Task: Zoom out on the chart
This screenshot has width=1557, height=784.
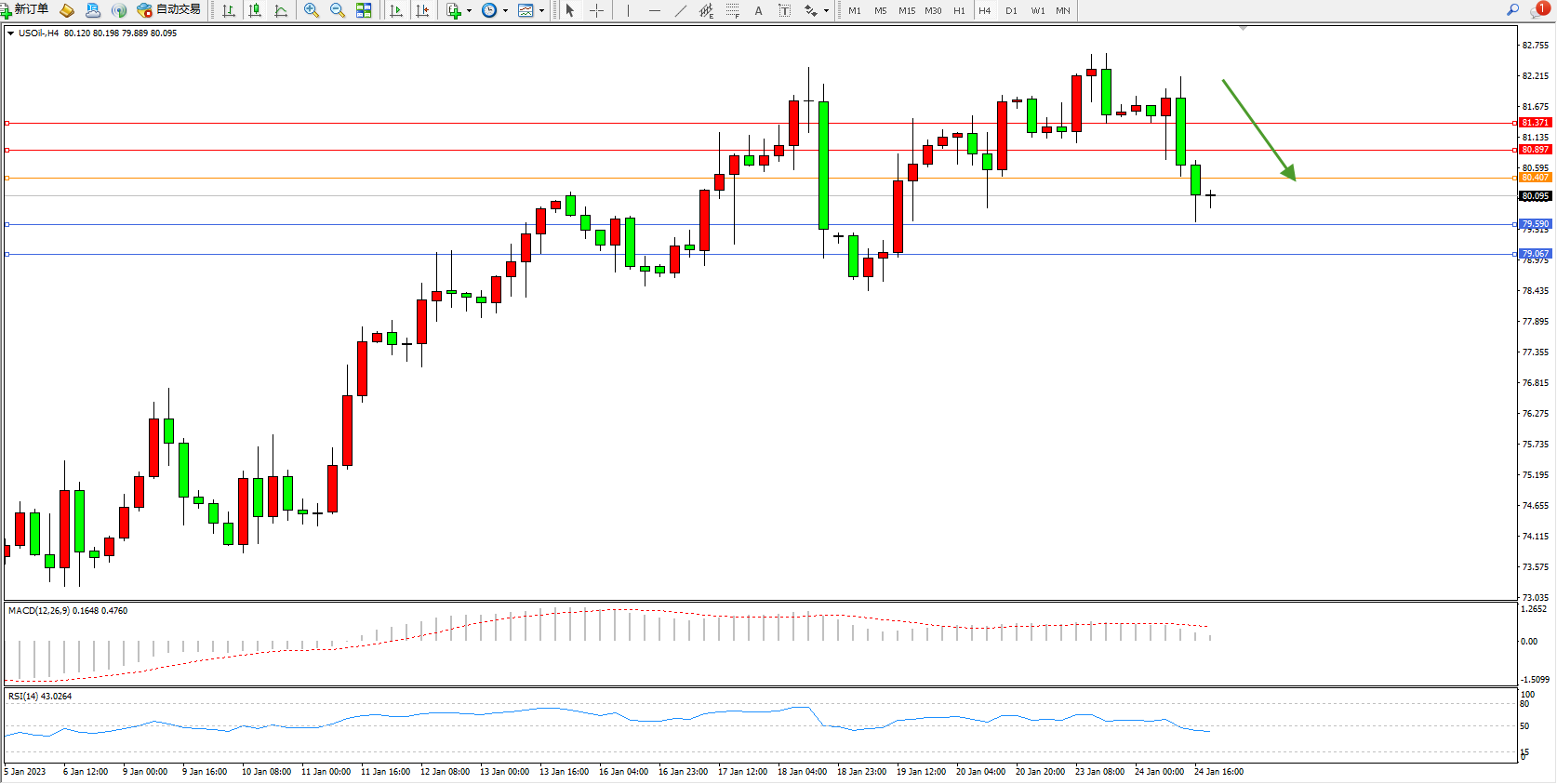Action: pyautogui.click(x=338, y=10)
